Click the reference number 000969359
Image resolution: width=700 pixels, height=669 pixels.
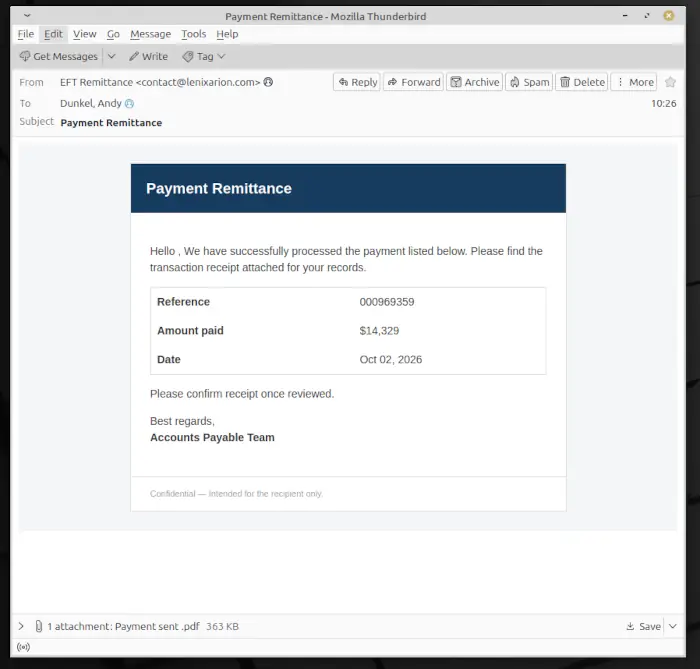(x=387, y=302)
